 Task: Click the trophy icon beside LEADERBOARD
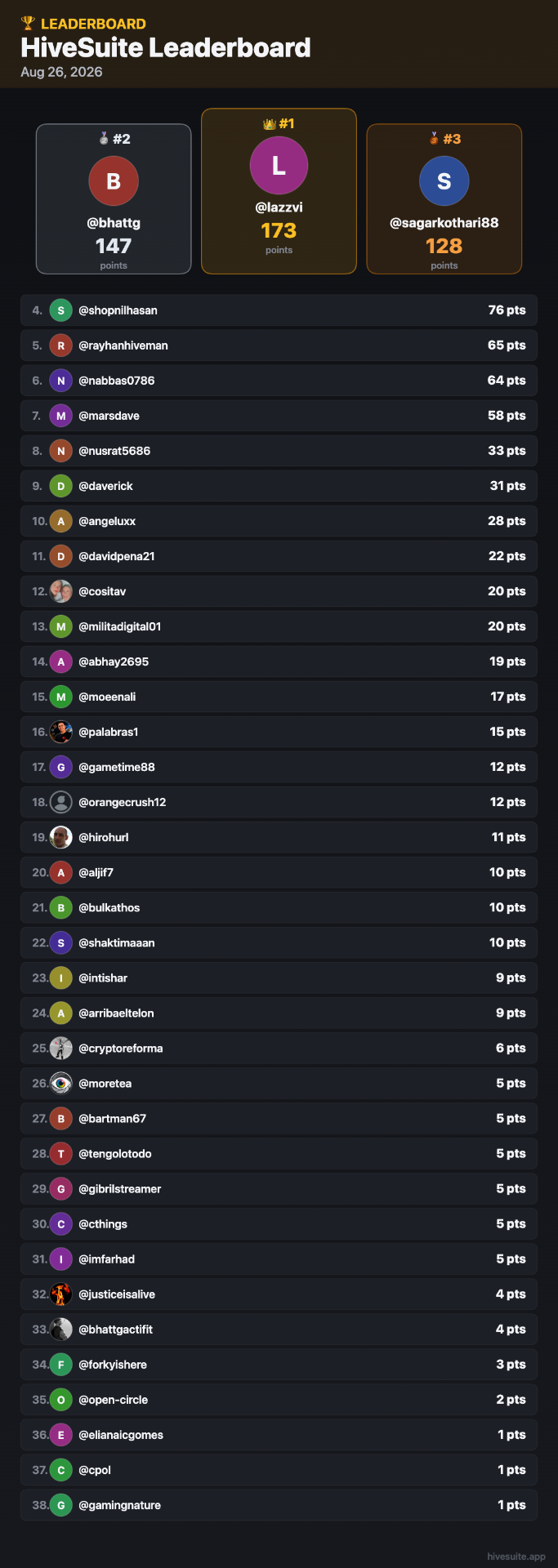28,24
